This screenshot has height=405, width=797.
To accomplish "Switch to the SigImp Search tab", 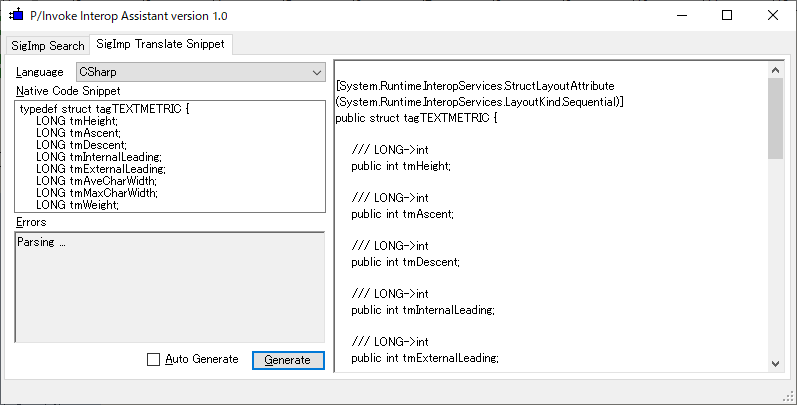I will (48, 45).
